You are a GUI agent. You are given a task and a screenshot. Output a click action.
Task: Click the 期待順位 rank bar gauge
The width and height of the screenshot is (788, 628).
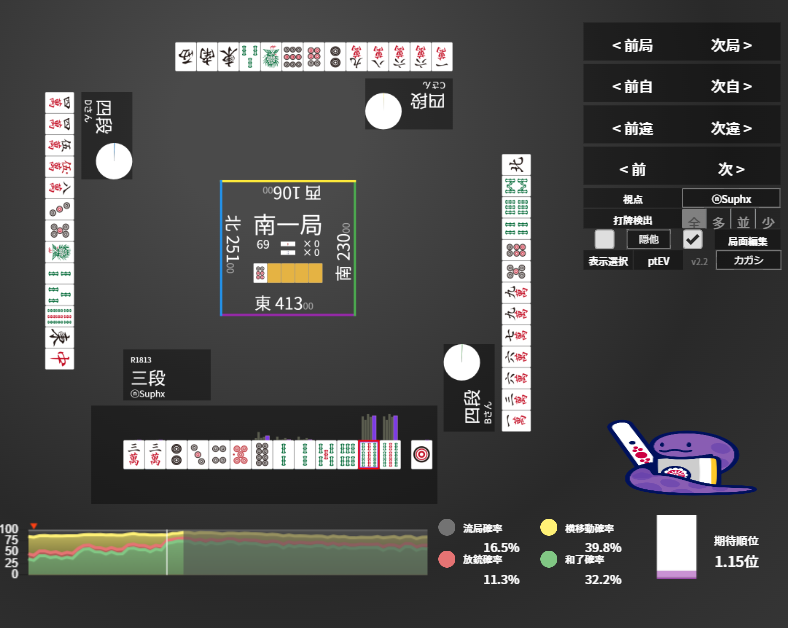pyautogui.click(x=676, y=547)
